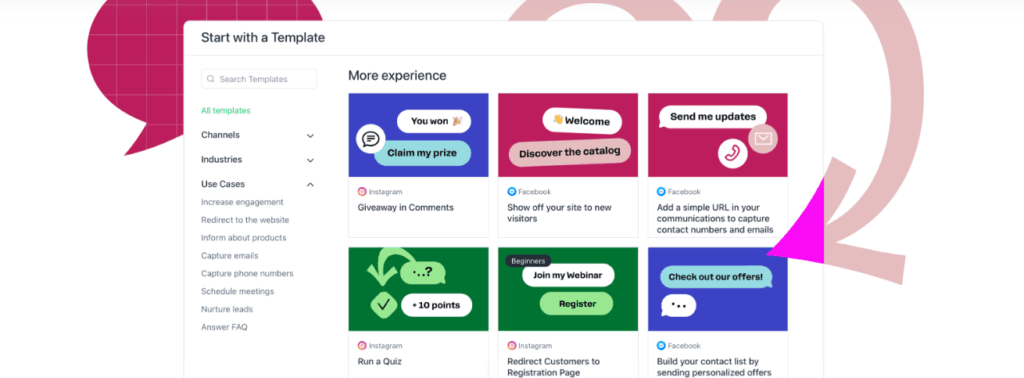Open Capture emails use case filter
Viewport: 1024px width, 378px height.
click(229, 256)
